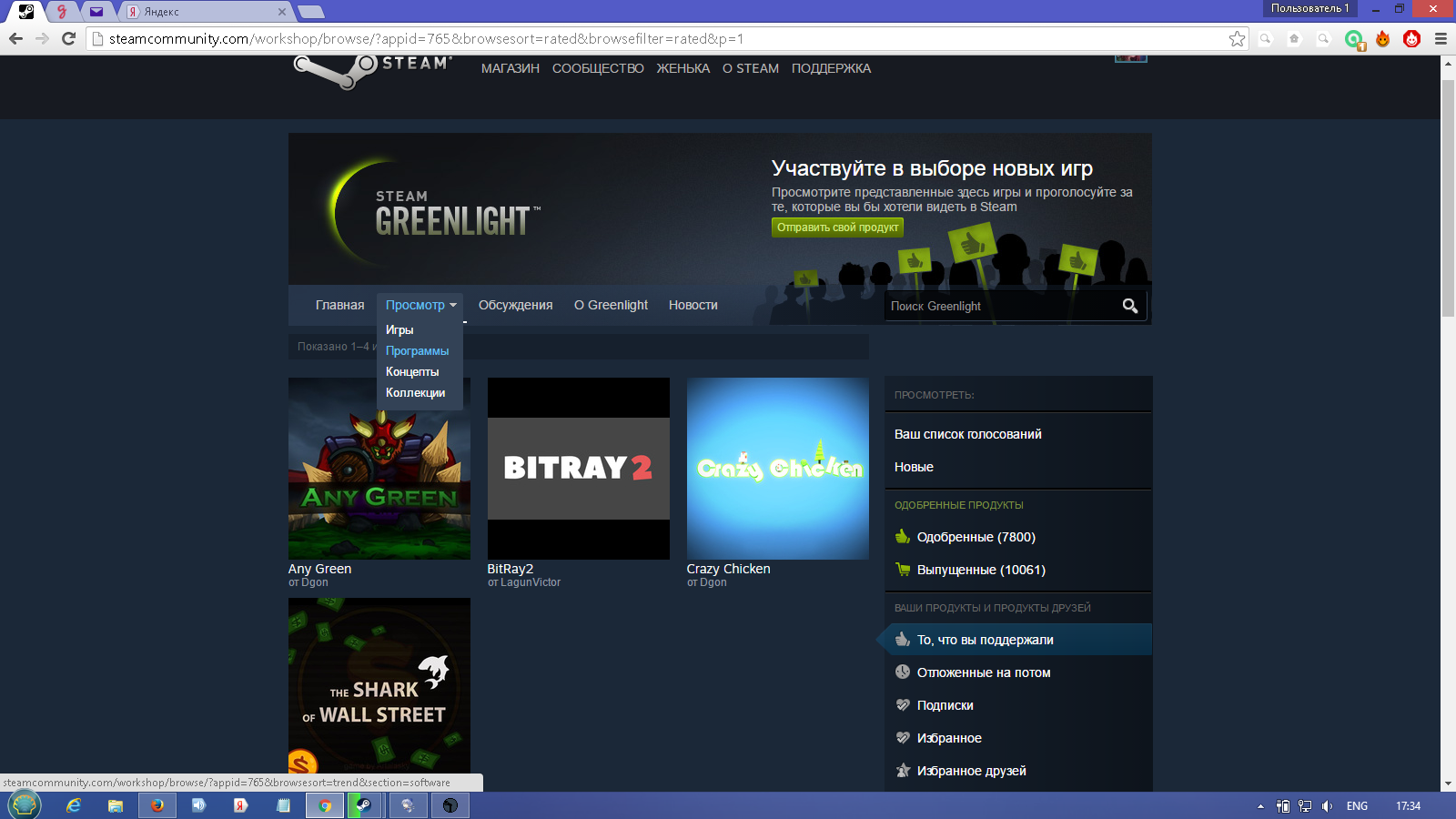This screenshot has height=819, width=1456.
Task: Close the Яндекс browser tab
Action: pos(281,12)
